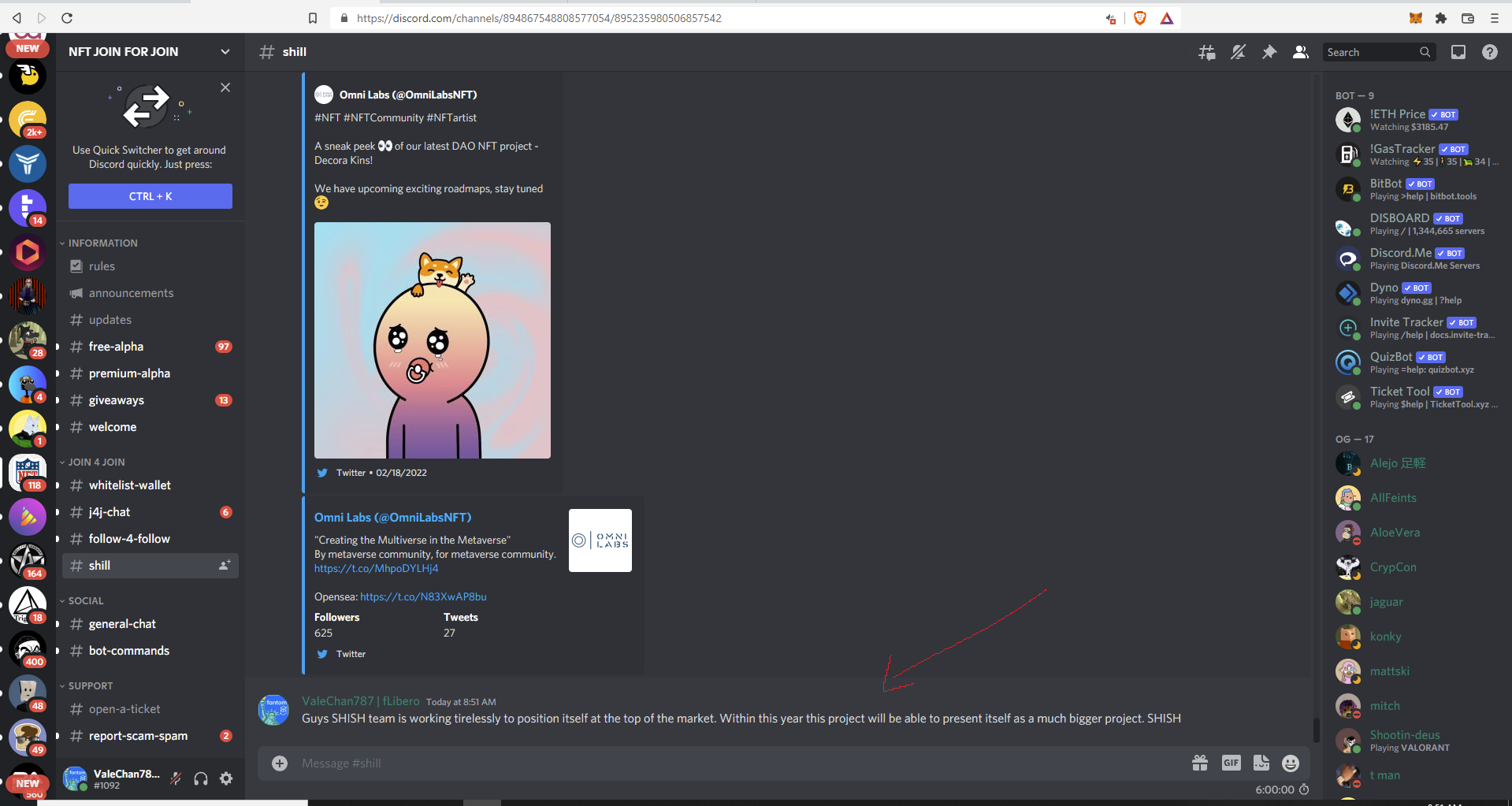Open the open-a-ticket channel
This screenshot has width=1512, height=806.
(x=150, y=709)
